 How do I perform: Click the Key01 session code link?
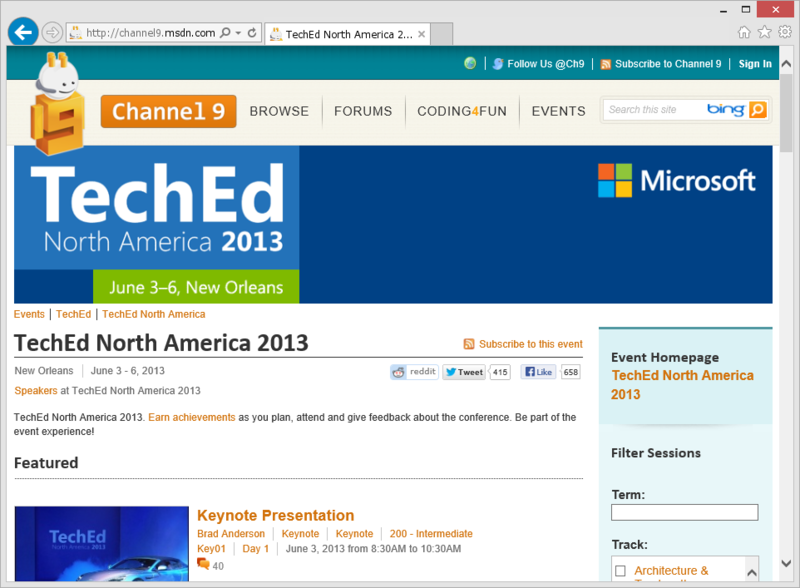point(211,549)
